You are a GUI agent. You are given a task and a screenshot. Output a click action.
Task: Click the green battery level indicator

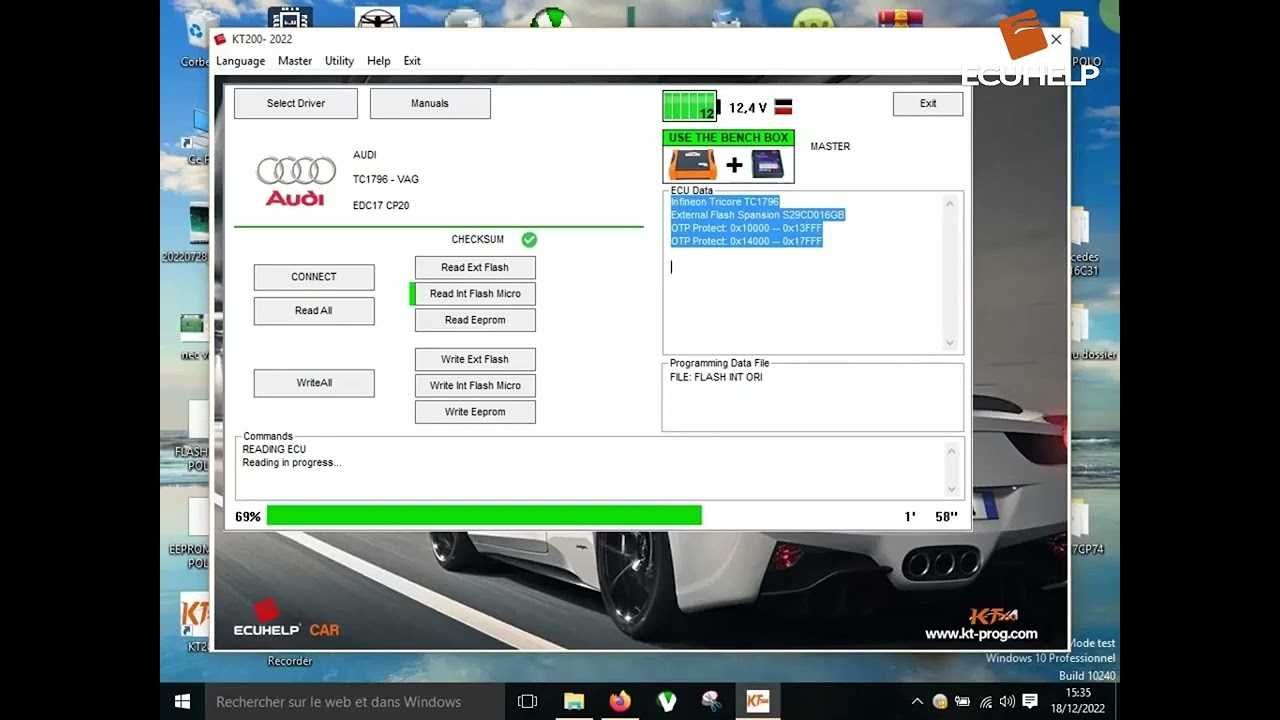click(690, 106)
